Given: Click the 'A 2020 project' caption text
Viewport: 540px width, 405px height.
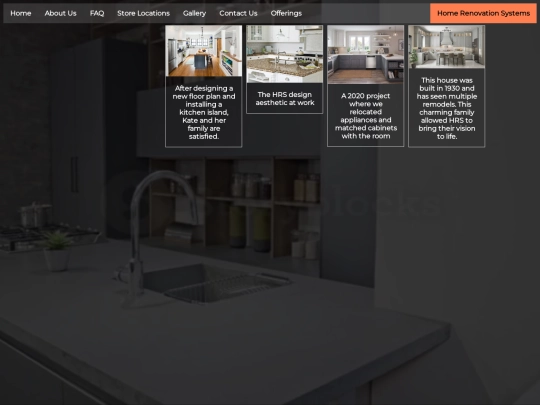Looking at the screenshot, I should tap(366, 116).
